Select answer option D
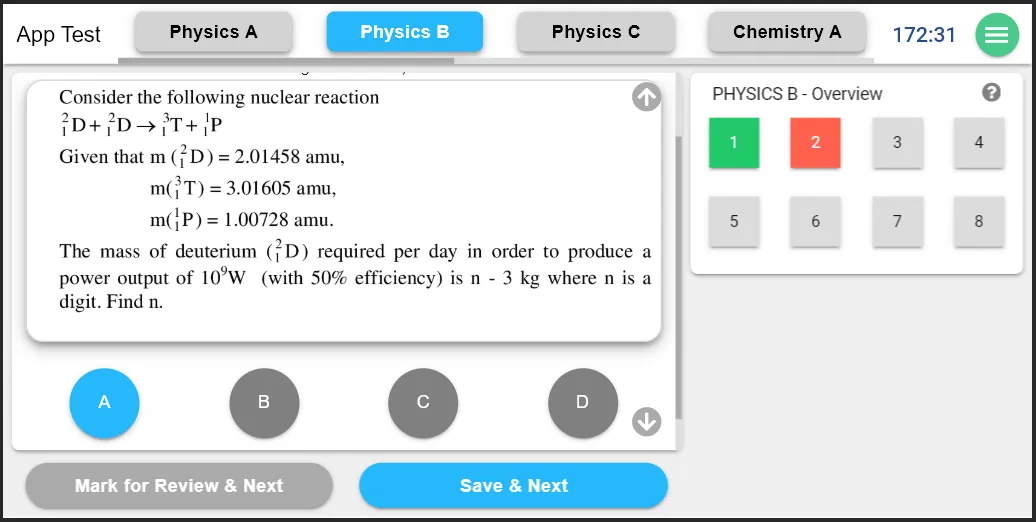The image size is (1036, 522). [582, 403]
